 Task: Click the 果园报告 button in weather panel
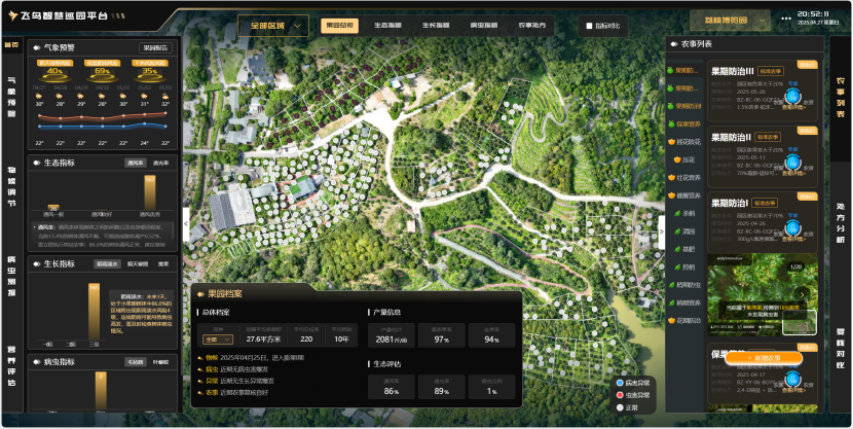155,47
